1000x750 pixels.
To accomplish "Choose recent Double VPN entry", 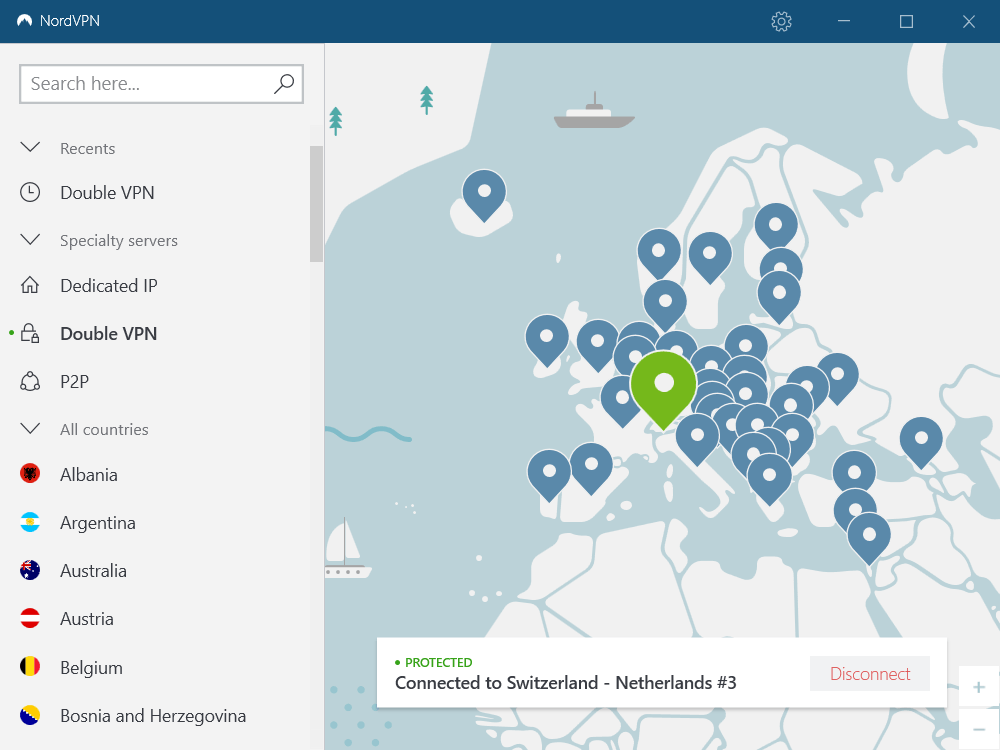I will (107, 193).
